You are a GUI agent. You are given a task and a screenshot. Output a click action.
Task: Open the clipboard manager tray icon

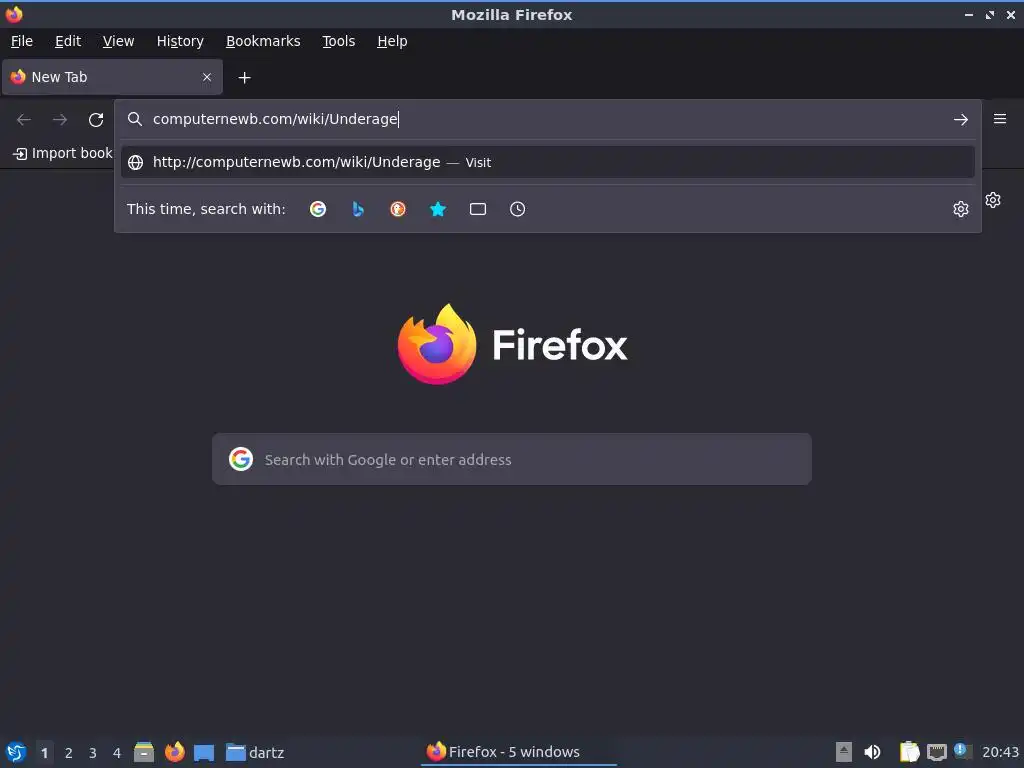click(x=909, y=752)
